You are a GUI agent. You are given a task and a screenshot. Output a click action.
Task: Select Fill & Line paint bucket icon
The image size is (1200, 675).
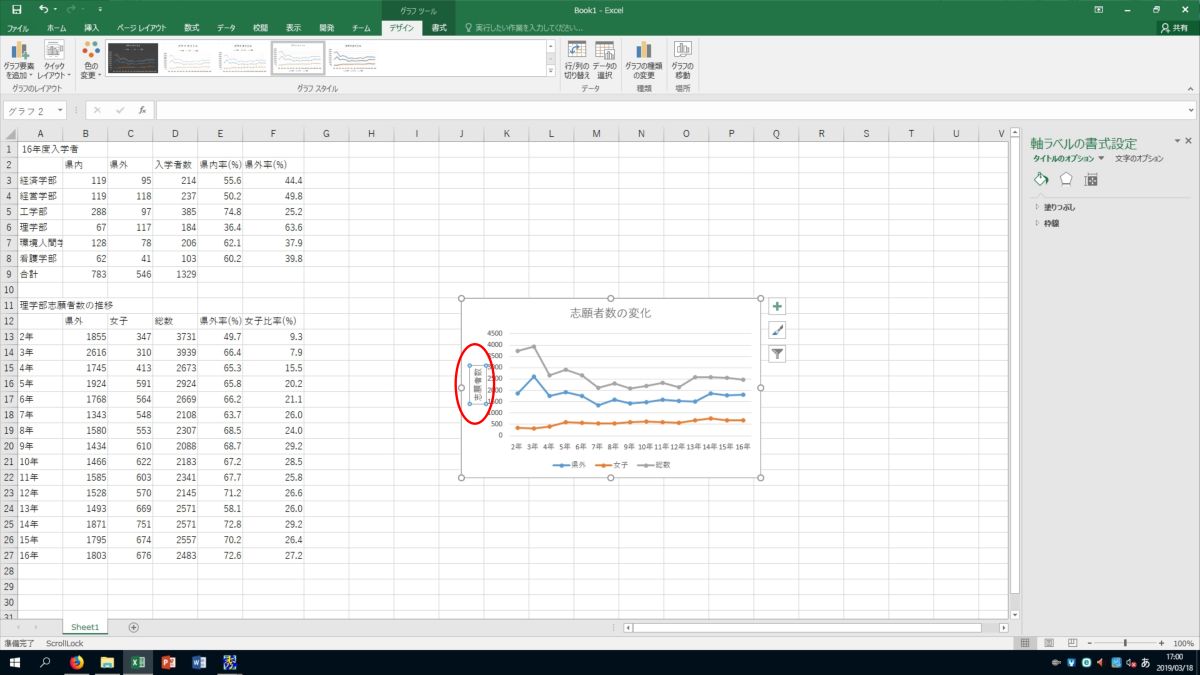[1041, 179]
